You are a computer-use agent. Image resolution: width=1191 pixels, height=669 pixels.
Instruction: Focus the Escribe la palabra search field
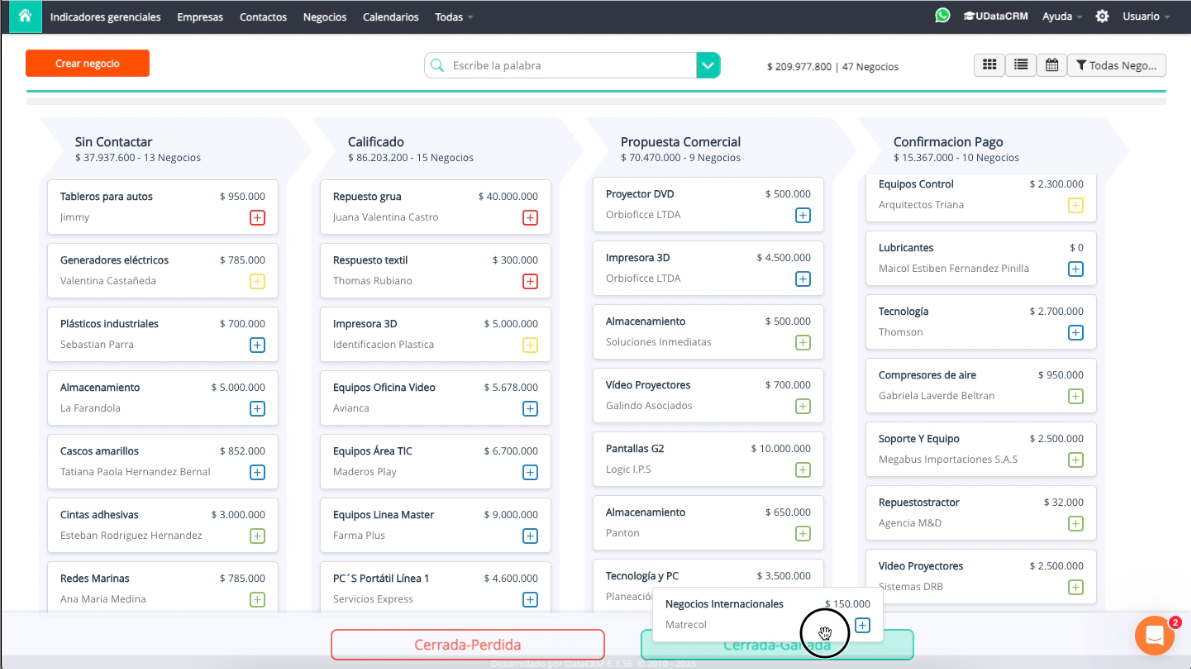[x=570, y=66]
